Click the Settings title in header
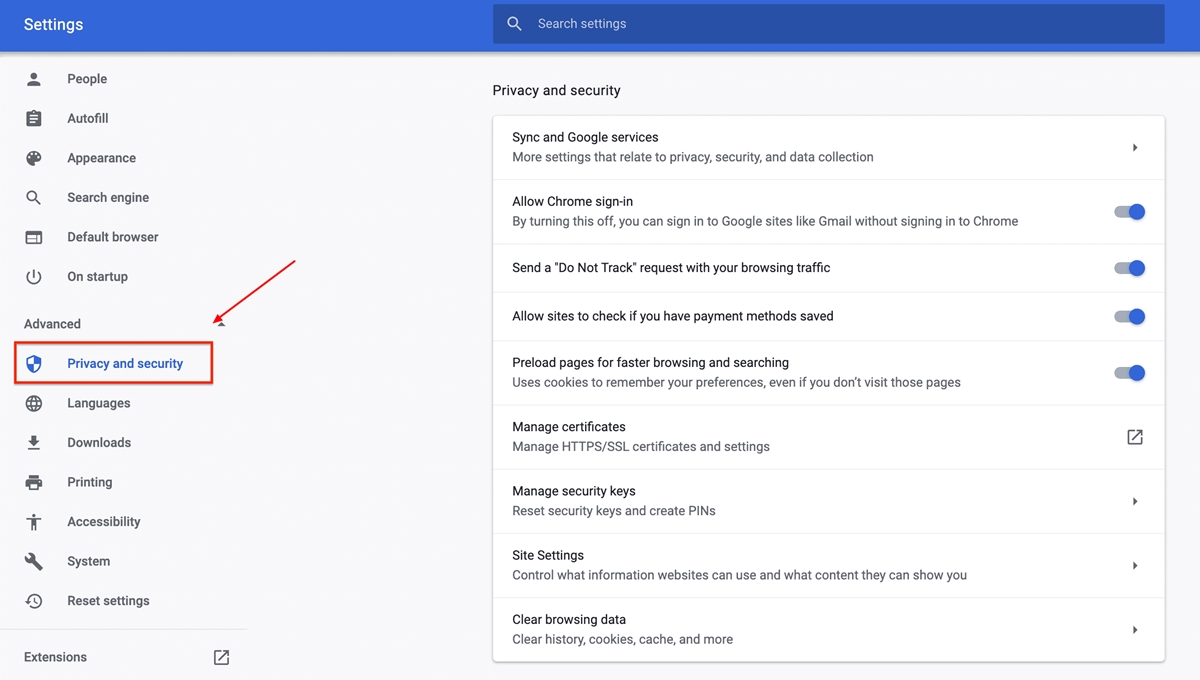Image resolution: width=1200 pixels, height=680 pixels. 54,24
